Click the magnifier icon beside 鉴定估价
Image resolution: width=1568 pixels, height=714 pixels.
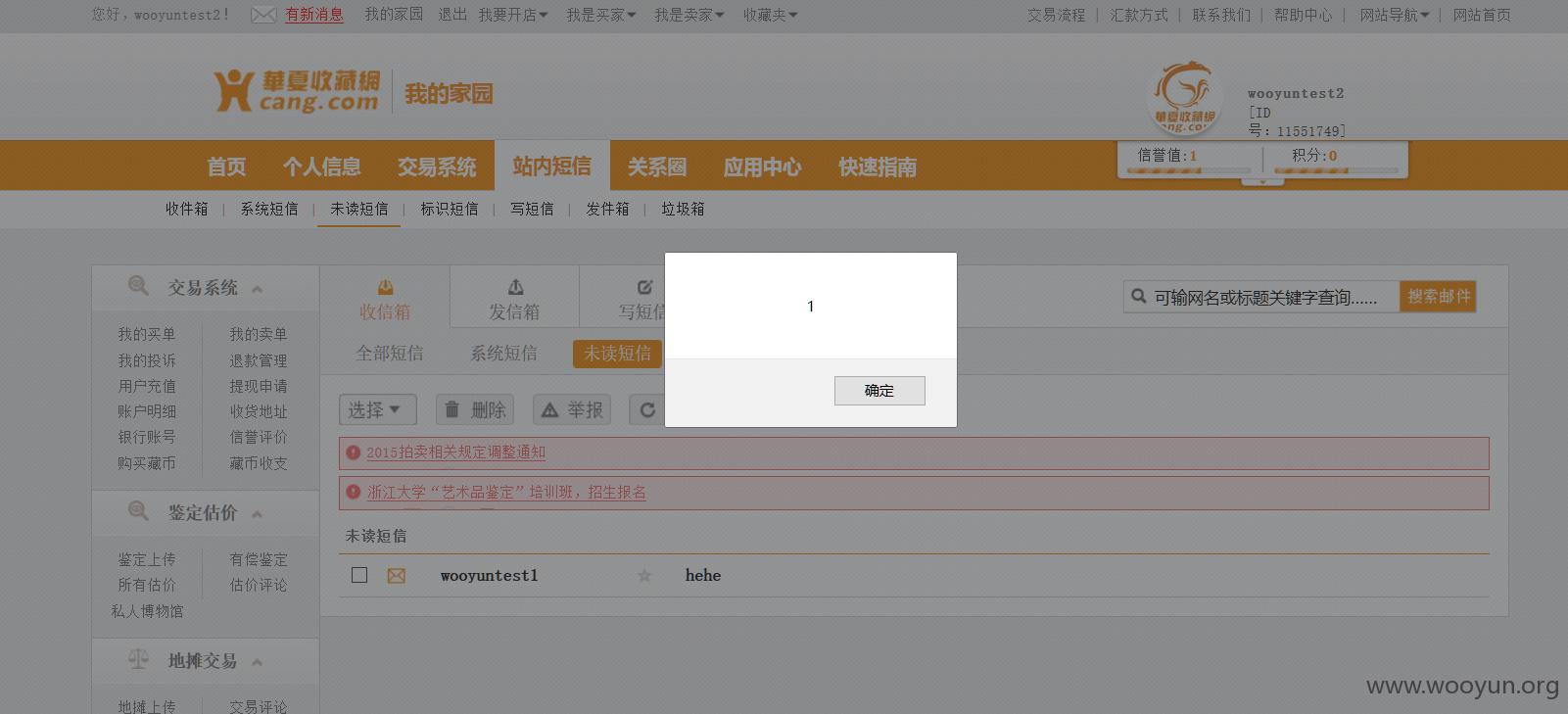click(x=138, y=511)
